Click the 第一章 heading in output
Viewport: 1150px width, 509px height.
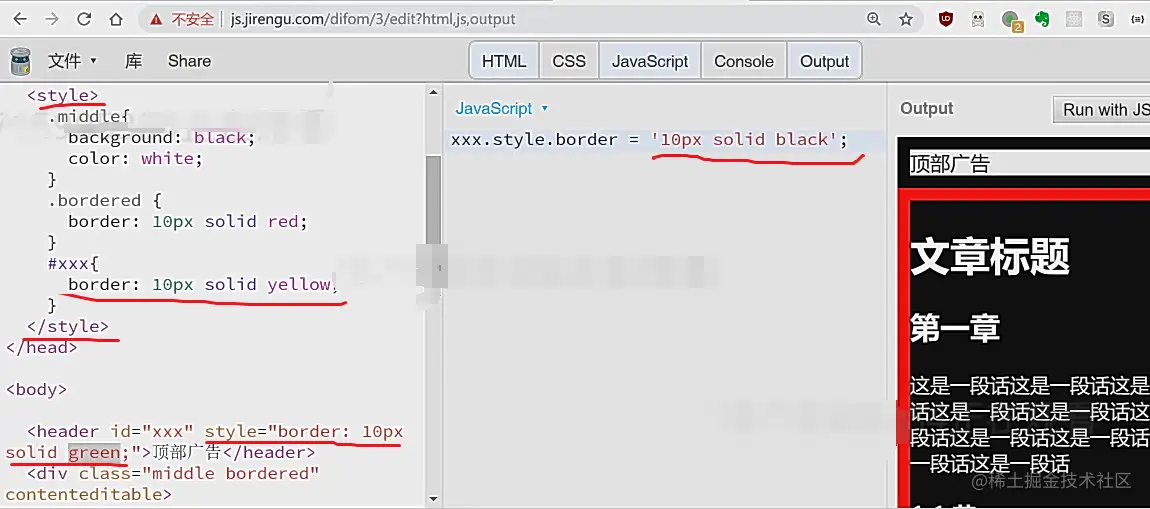955,329
